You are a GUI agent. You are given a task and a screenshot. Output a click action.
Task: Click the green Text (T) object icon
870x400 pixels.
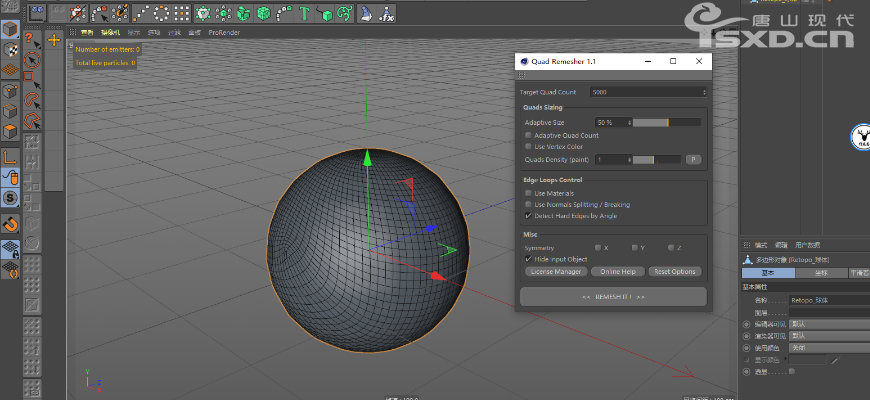pos(304,14)
